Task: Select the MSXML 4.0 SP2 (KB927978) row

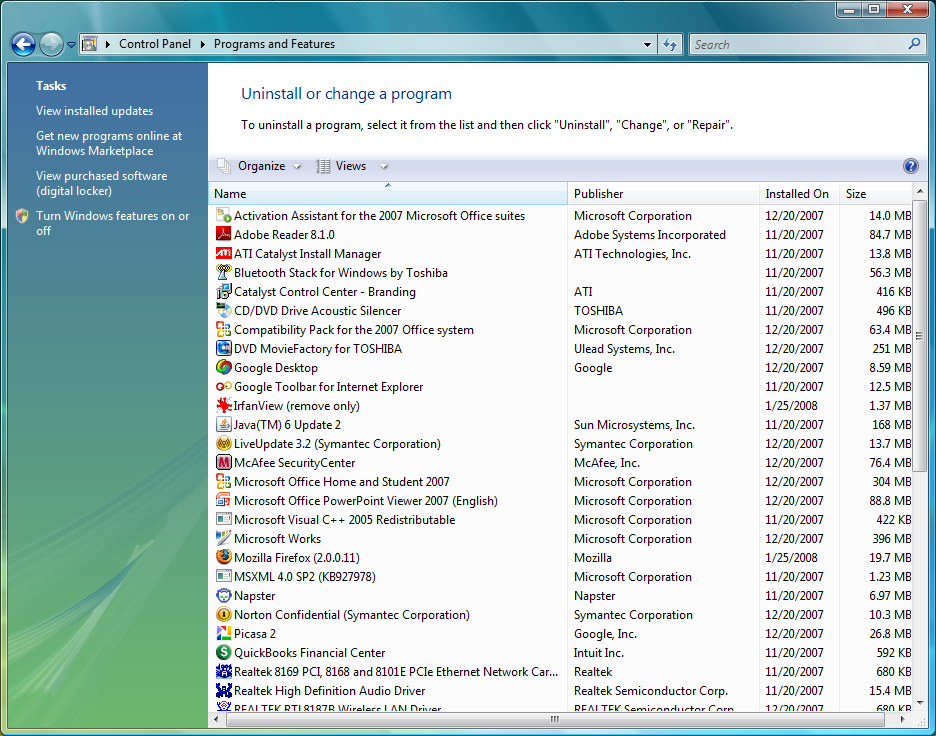Action: (x=561, y=577)
